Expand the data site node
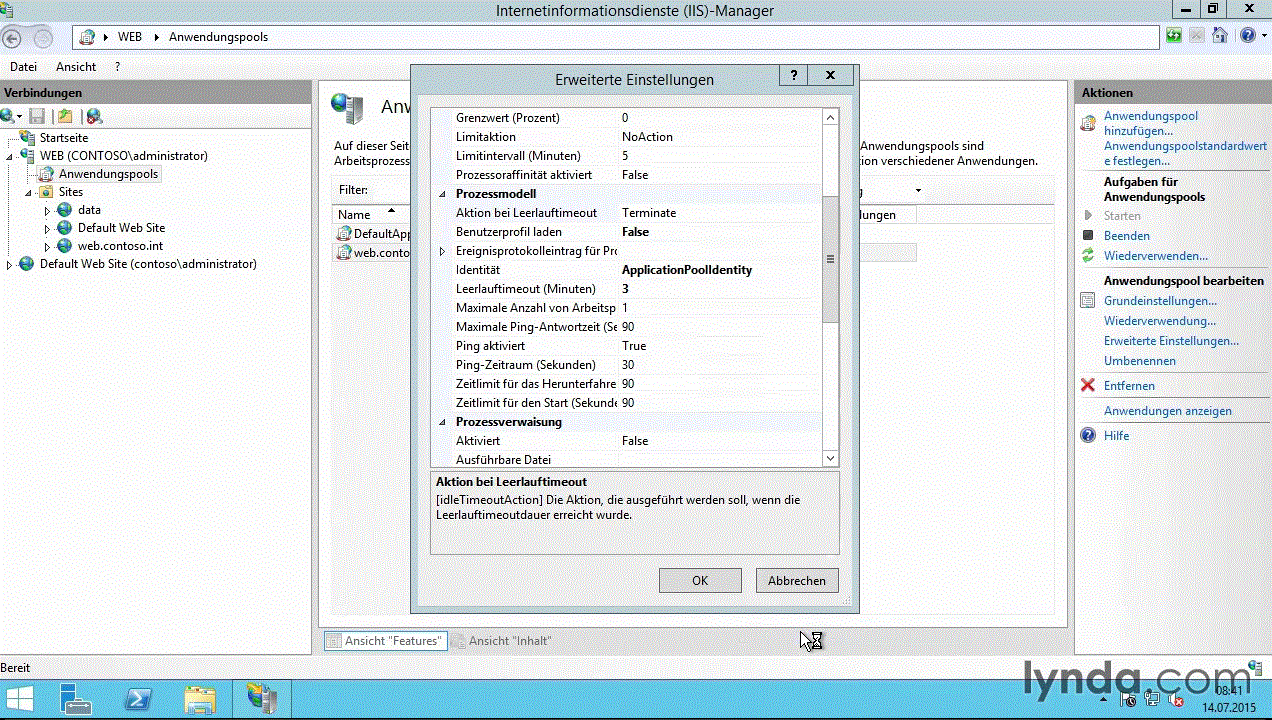Viewport: 1272px width, 720px height. click(x=47, y=211)
